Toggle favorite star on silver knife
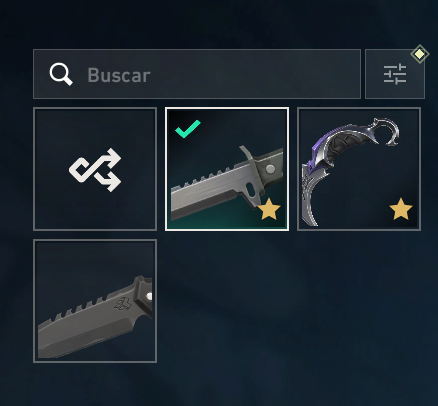Image resolution: width=438 pixels, height=406 pixels. point(269,209)
